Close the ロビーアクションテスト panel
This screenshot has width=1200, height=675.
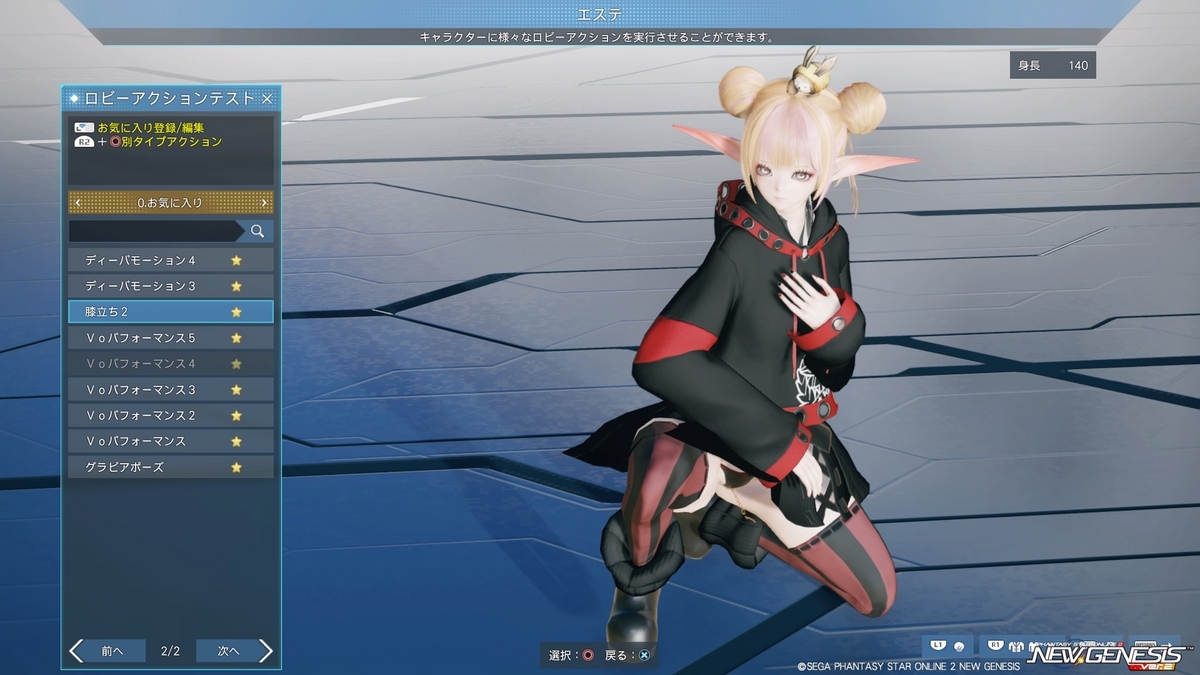click(267, 99)
